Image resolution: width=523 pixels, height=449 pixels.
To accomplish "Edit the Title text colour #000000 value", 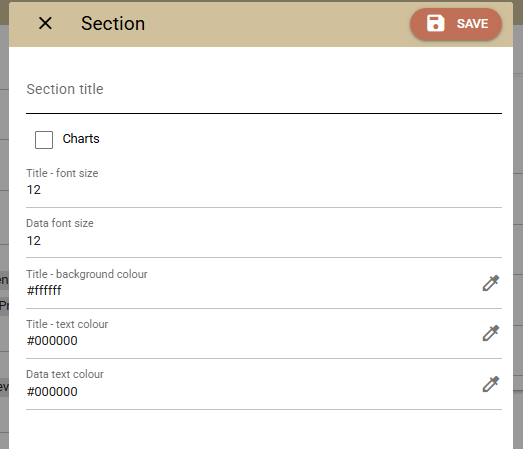I will (x=52, y=341).
